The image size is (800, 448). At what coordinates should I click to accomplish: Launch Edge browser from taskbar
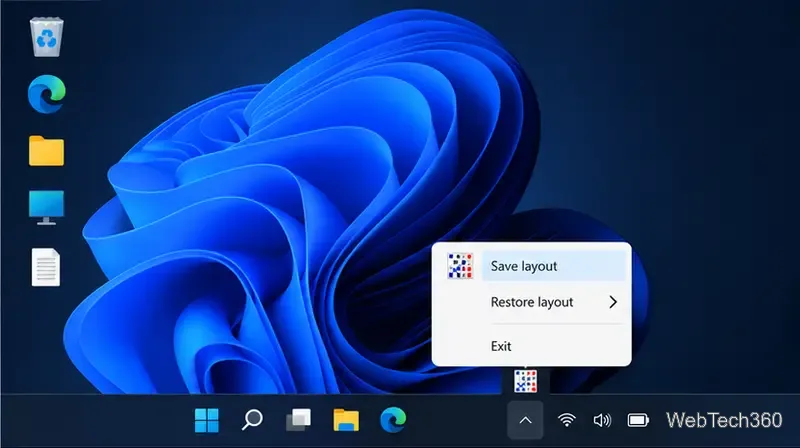click(393, 420)
